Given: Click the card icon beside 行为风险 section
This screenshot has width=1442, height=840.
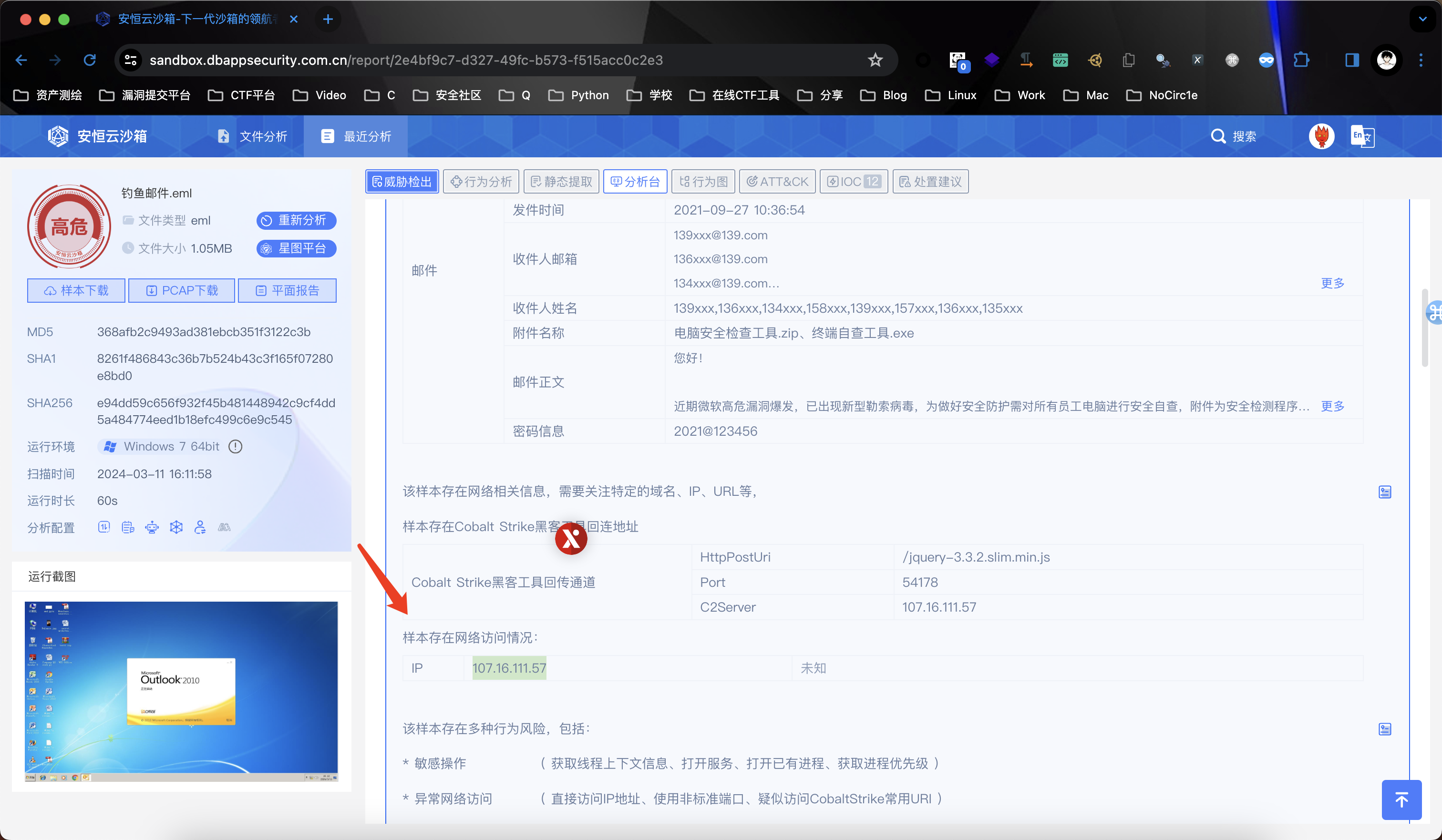Looking at the screenshot, I should pos(1385,729).
